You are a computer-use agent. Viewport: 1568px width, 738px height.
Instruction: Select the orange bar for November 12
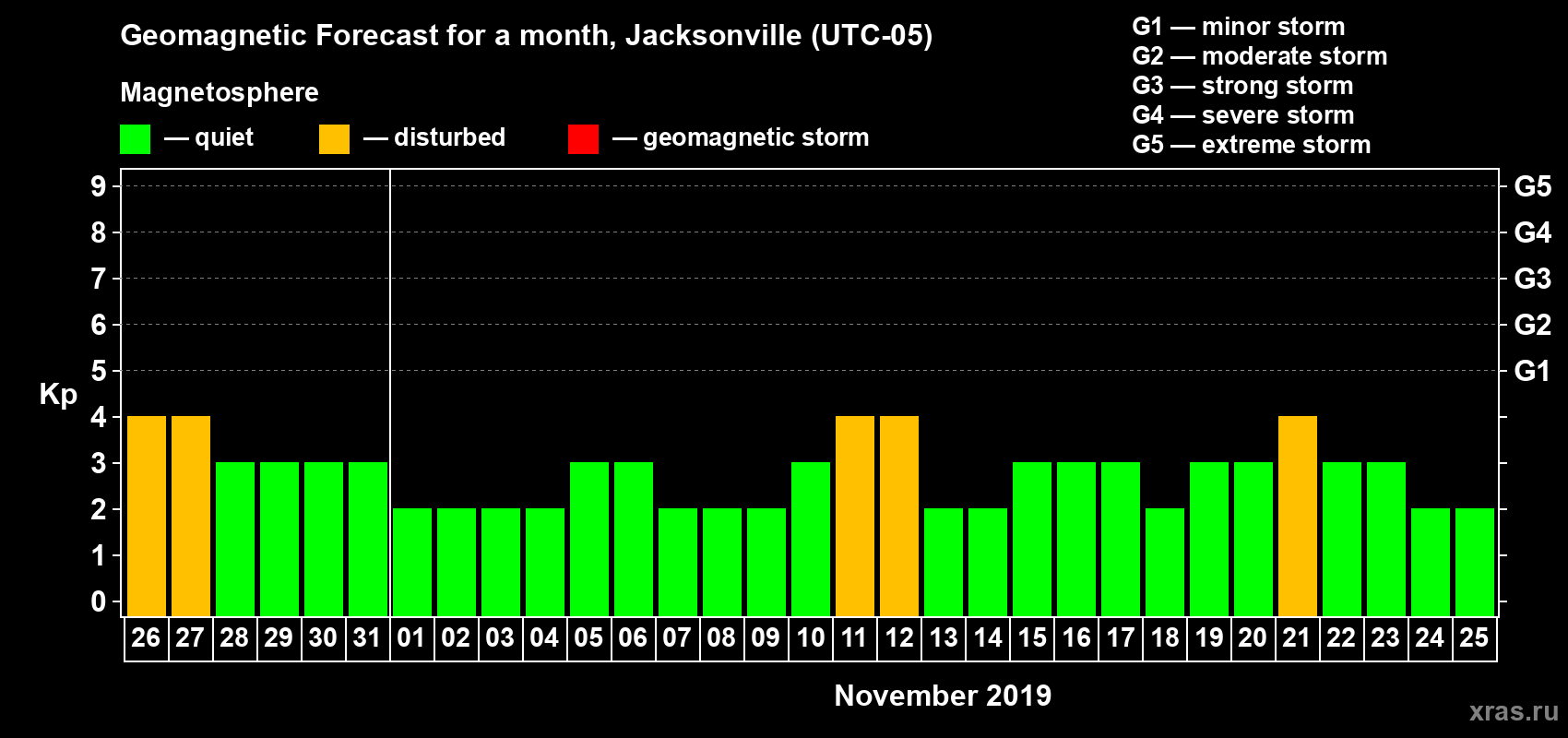(899, 517)
